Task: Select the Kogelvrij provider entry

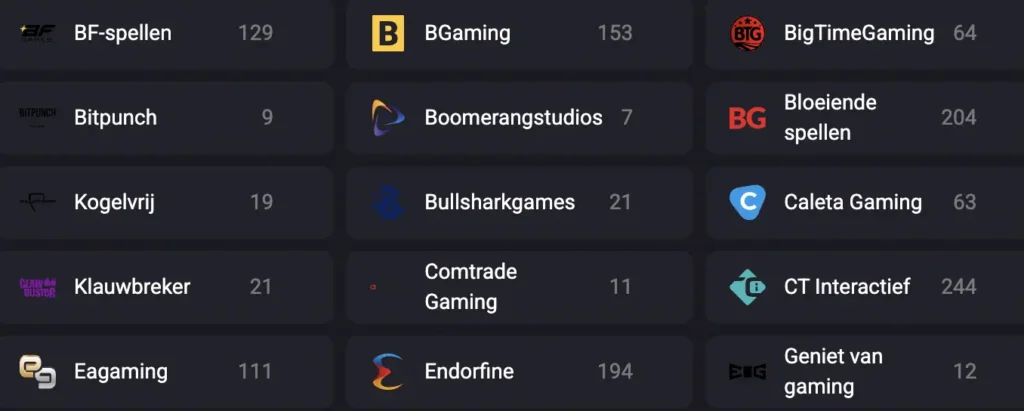Action: point(114,202)
